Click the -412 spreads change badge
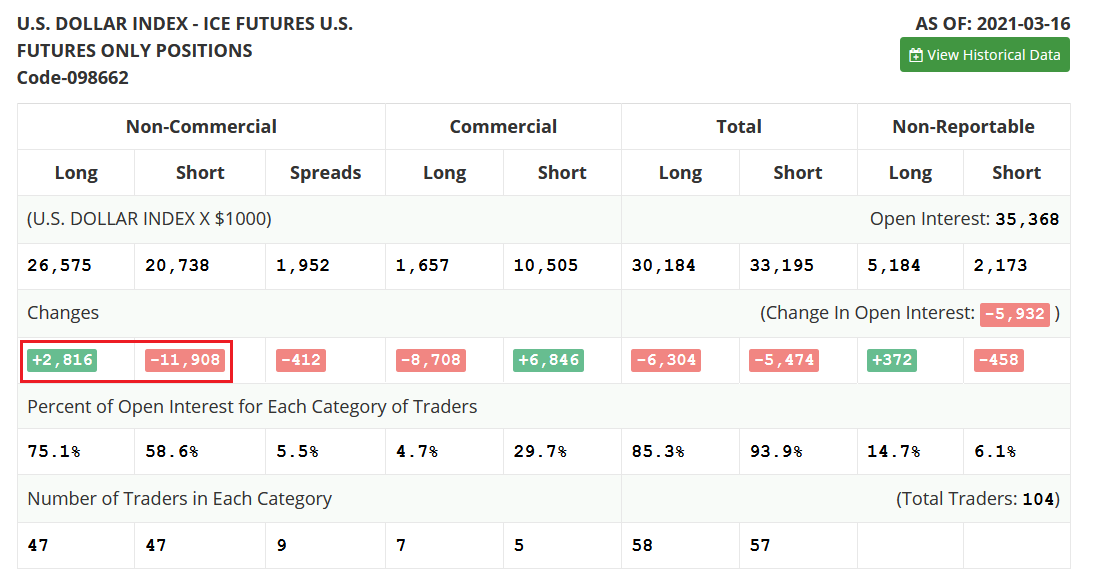The height and width of the screenshot is (583, 1105). pyautogui.click(x=301, y=360)
